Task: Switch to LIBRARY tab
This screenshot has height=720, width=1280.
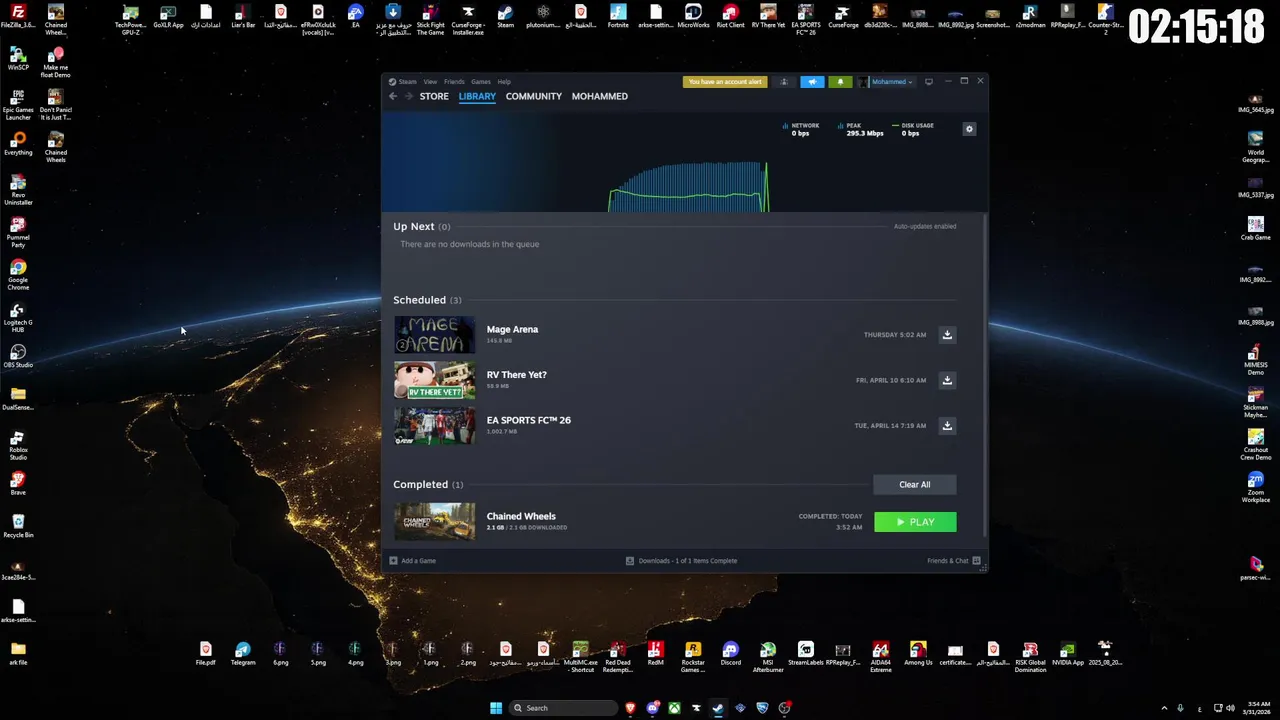Action: (477, 96)
